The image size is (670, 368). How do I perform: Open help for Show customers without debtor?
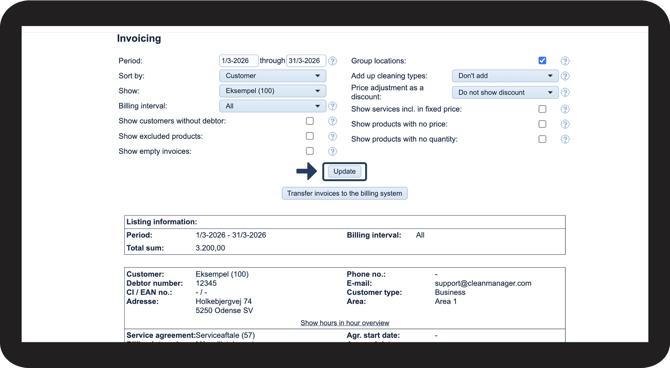pos(332,121)
